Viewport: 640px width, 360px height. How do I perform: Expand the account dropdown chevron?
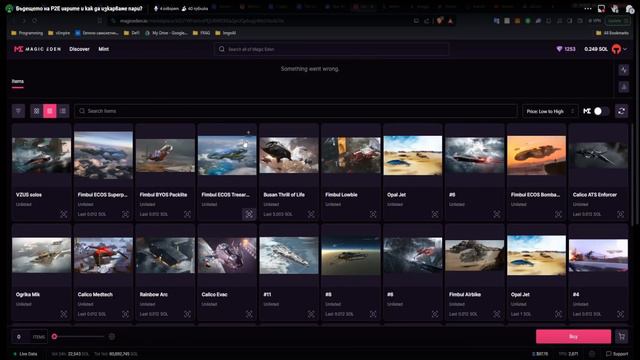click(x=625, y=49)
